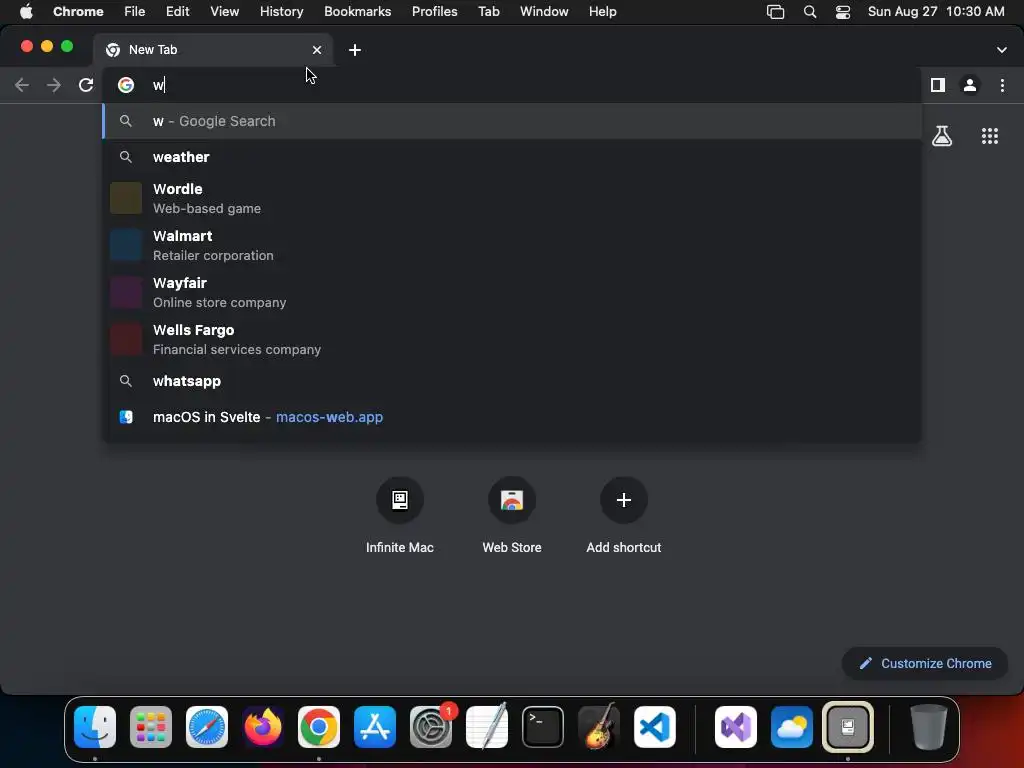
Task: Open the Apple menu
Action: [x=26, y=11]
